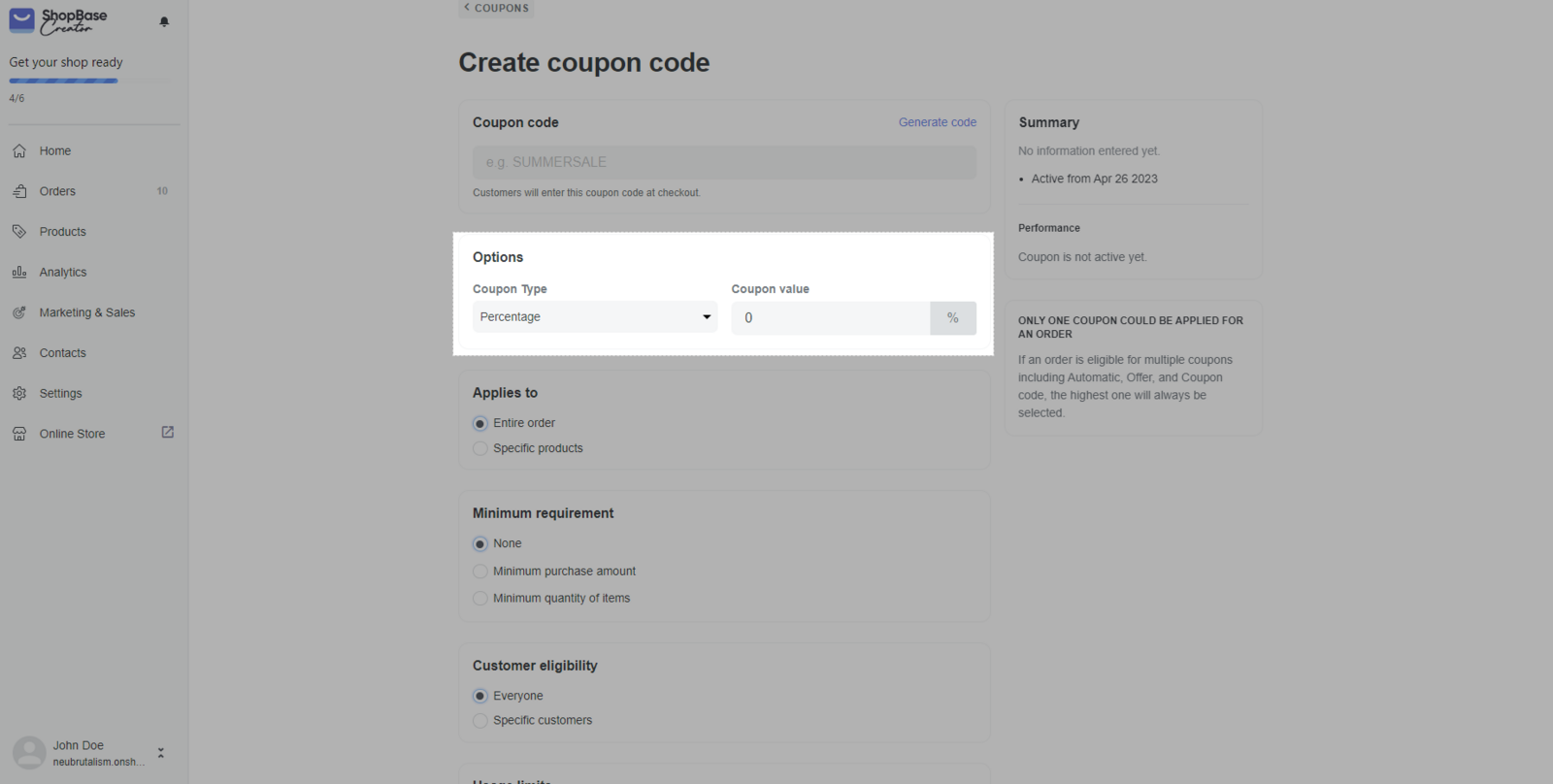
Task: Click the Generate code link
Action: 937,122
